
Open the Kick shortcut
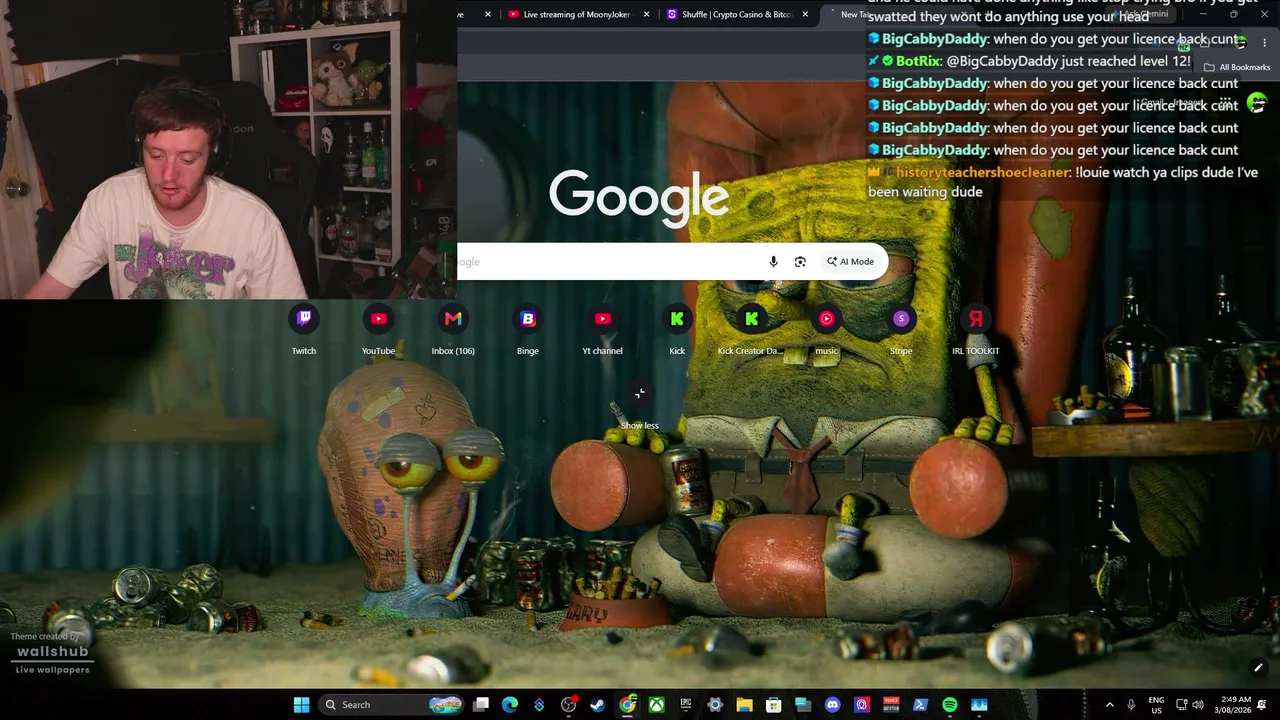(677, 330)
